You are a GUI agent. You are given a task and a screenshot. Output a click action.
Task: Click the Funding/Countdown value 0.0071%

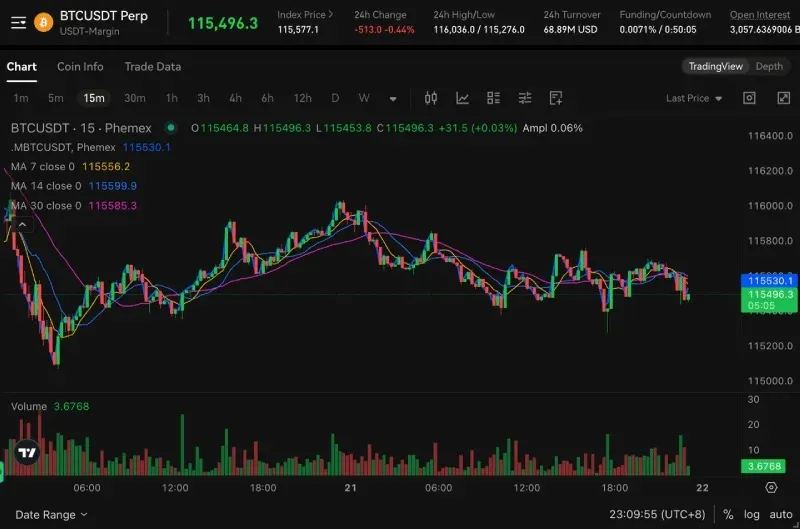(x=658, y=30)
